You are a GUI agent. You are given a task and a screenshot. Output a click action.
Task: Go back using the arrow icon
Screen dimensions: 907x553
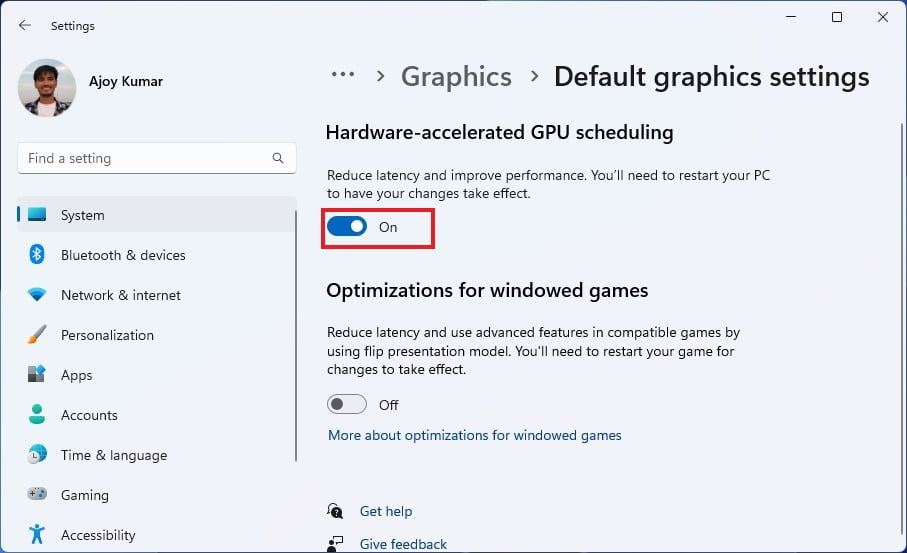pyautogui.click(x=24, y=25)
